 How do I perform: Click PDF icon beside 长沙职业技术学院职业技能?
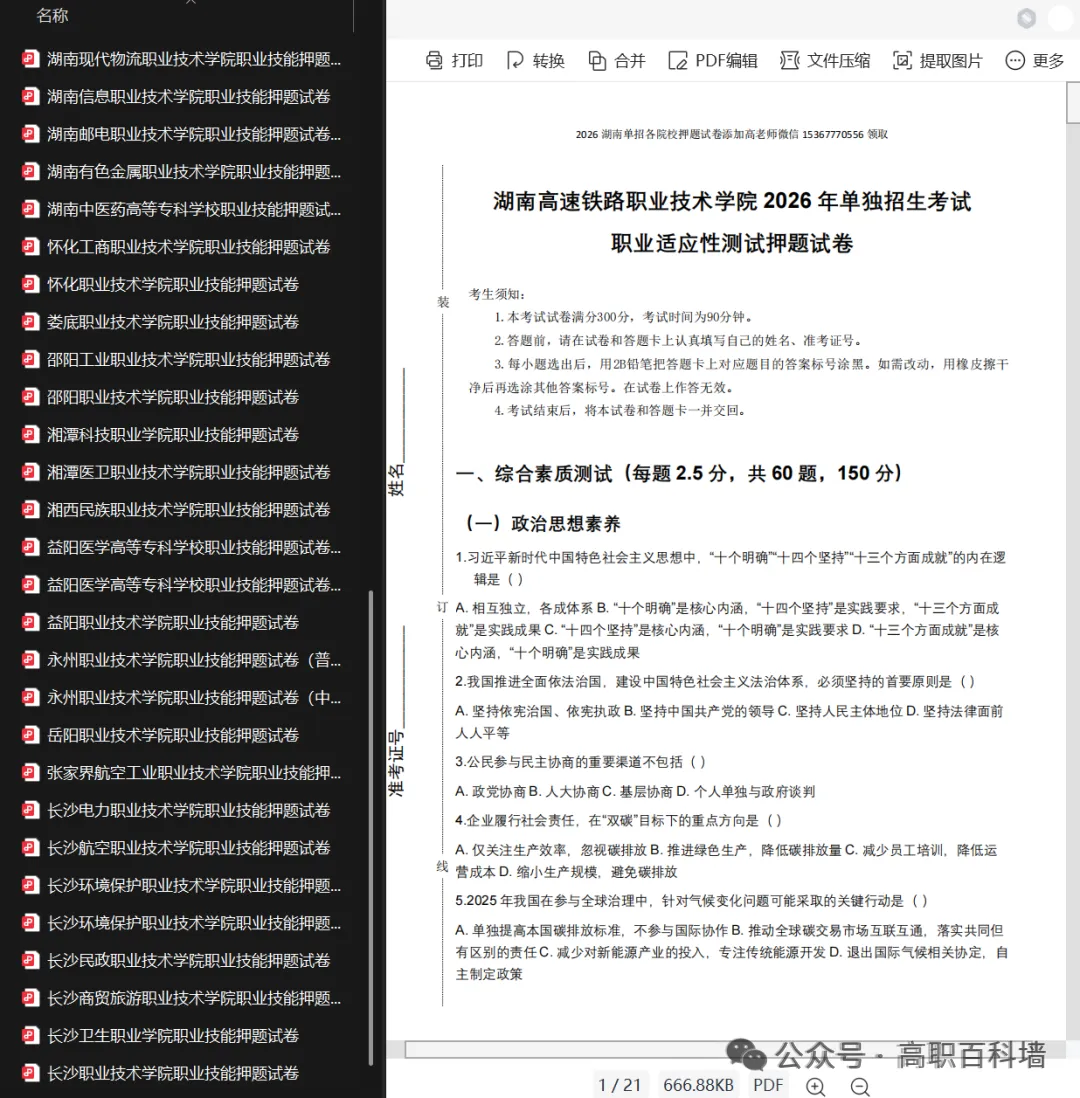click(30, 1073)
